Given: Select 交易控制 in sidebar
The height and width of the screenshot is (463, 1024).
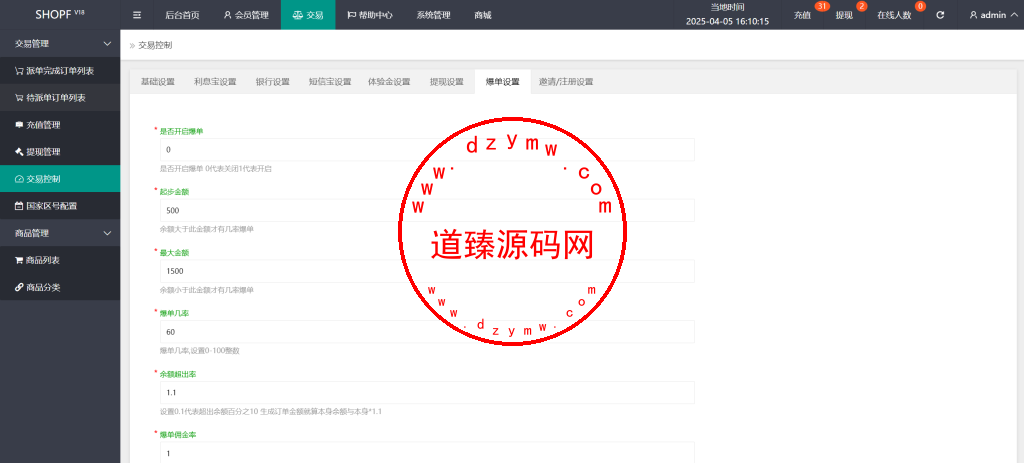Looking at the screenshot, I should tap(60, 179).
